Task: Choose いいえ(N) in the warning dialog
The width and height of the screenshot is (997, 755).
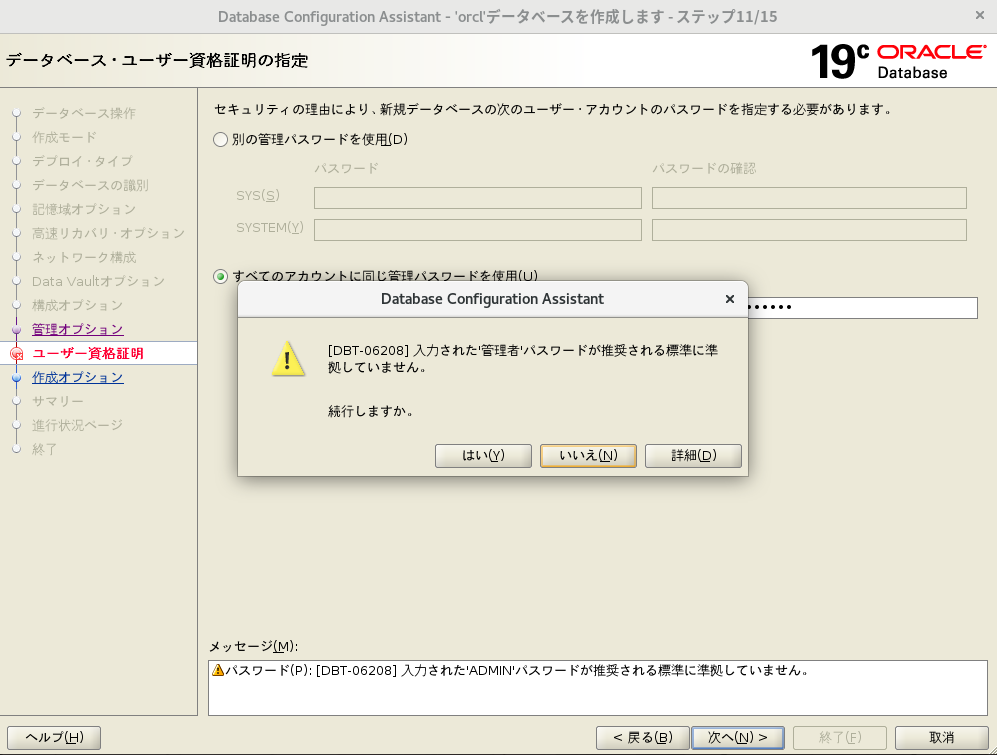Action: coord(588,456)
